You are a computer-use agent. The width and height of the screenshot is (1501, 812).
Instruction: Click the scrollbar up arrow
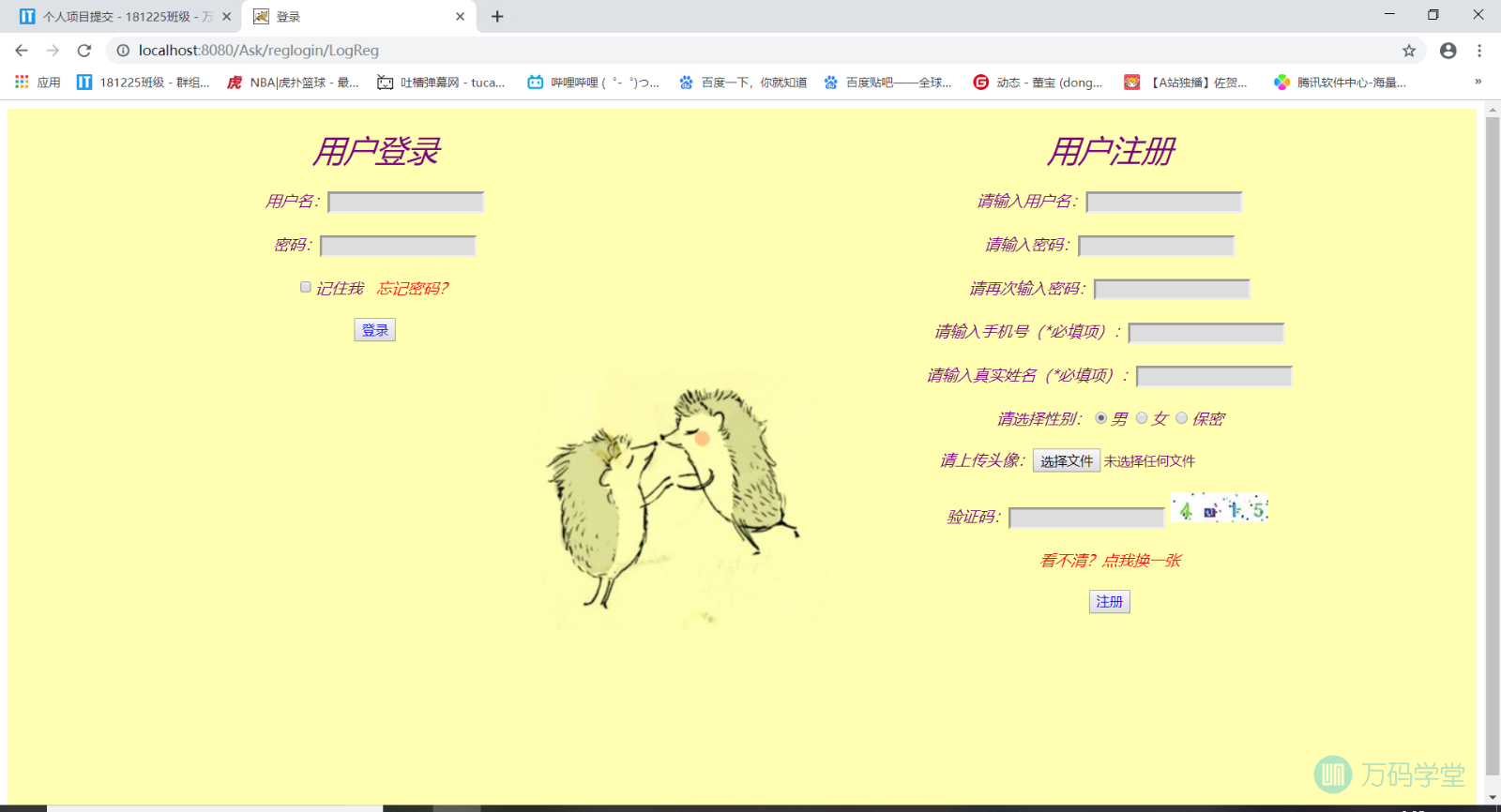[1493, 108]
